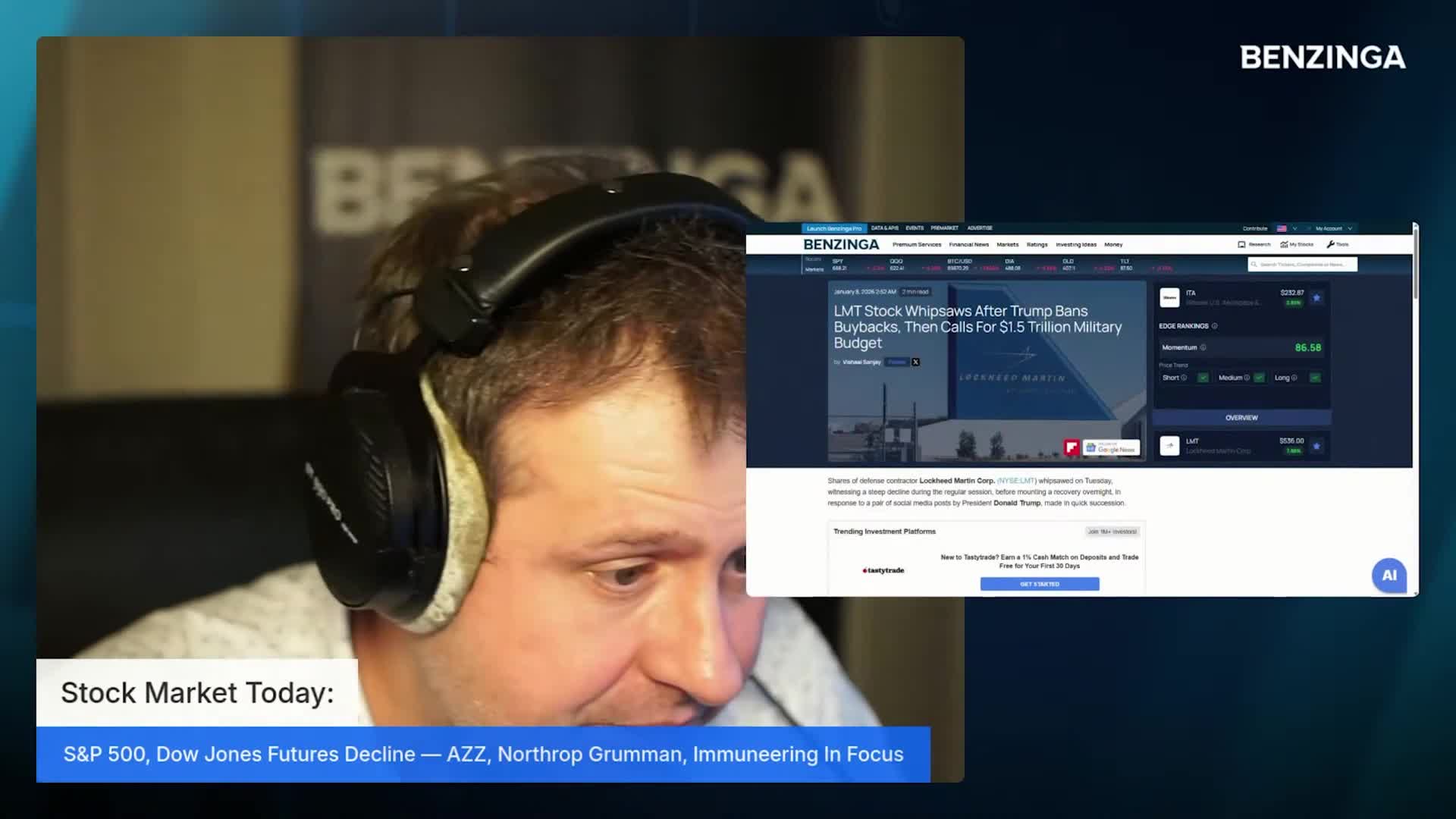Open the Premium Services menu
The height and width of the screenshot is (819, 1456).
click(916, 245)
